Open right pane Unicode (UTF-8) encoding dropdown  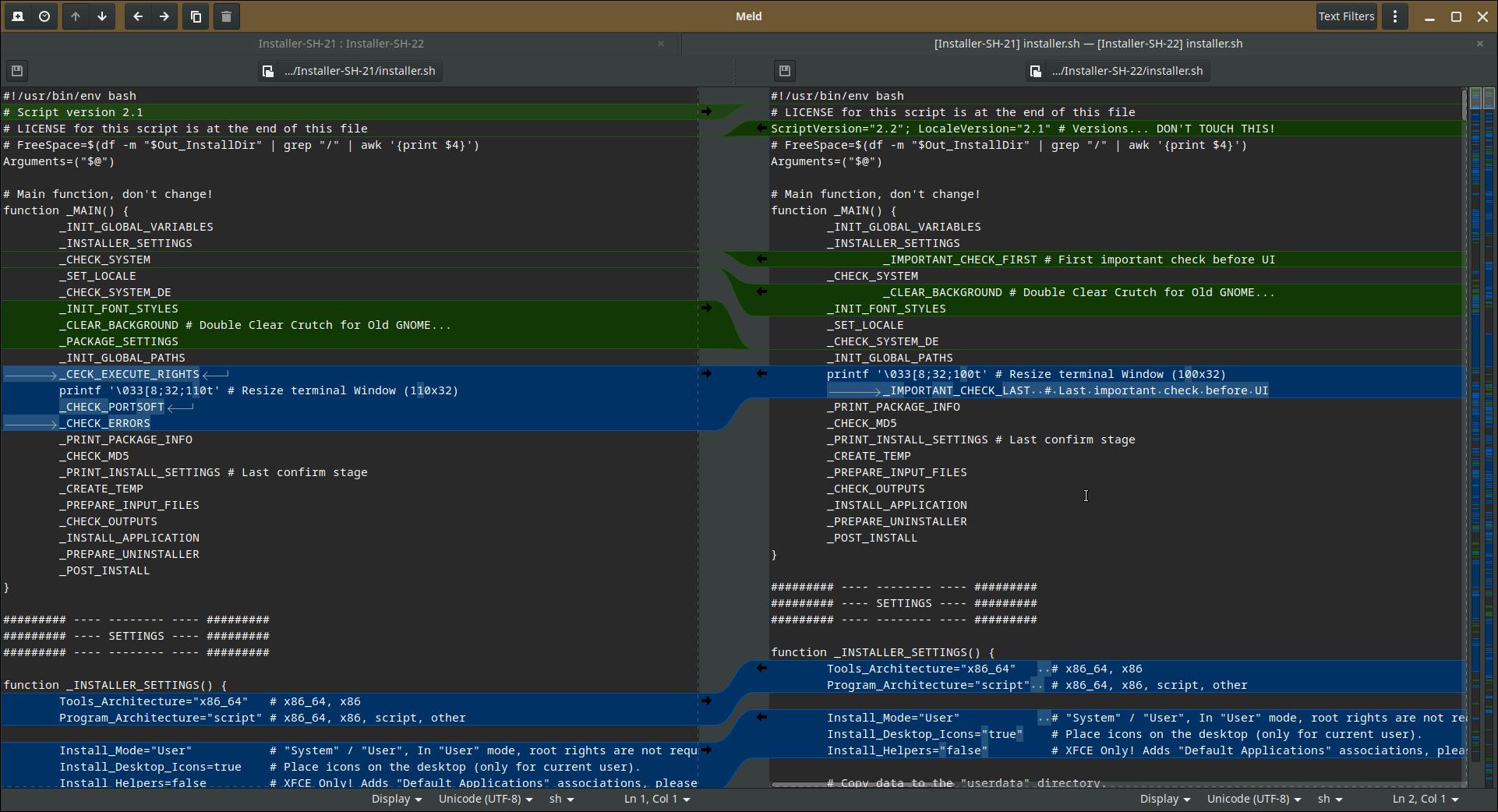(1253, 799)
